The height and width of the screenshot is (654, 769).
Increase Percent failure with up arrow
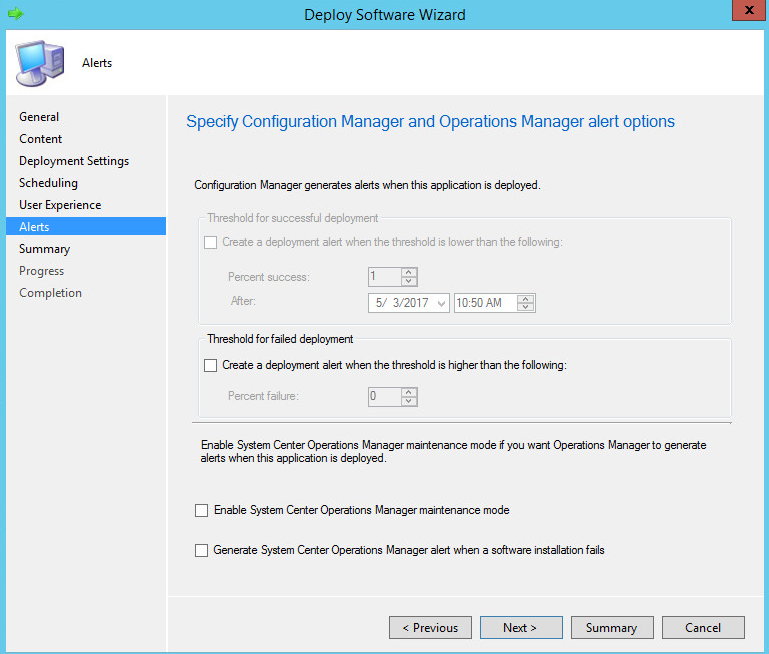click(x=409, y=392)
